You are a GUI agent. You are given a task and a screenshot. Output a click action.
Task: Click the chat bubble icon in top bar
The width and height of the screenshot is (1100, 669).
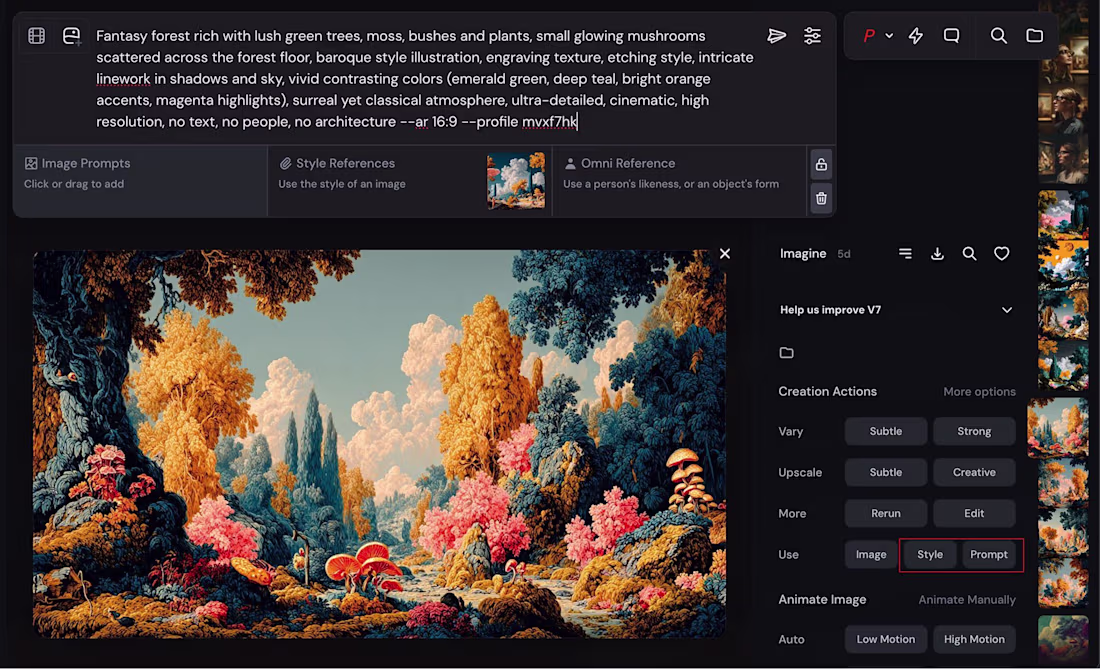coord(951,36)
